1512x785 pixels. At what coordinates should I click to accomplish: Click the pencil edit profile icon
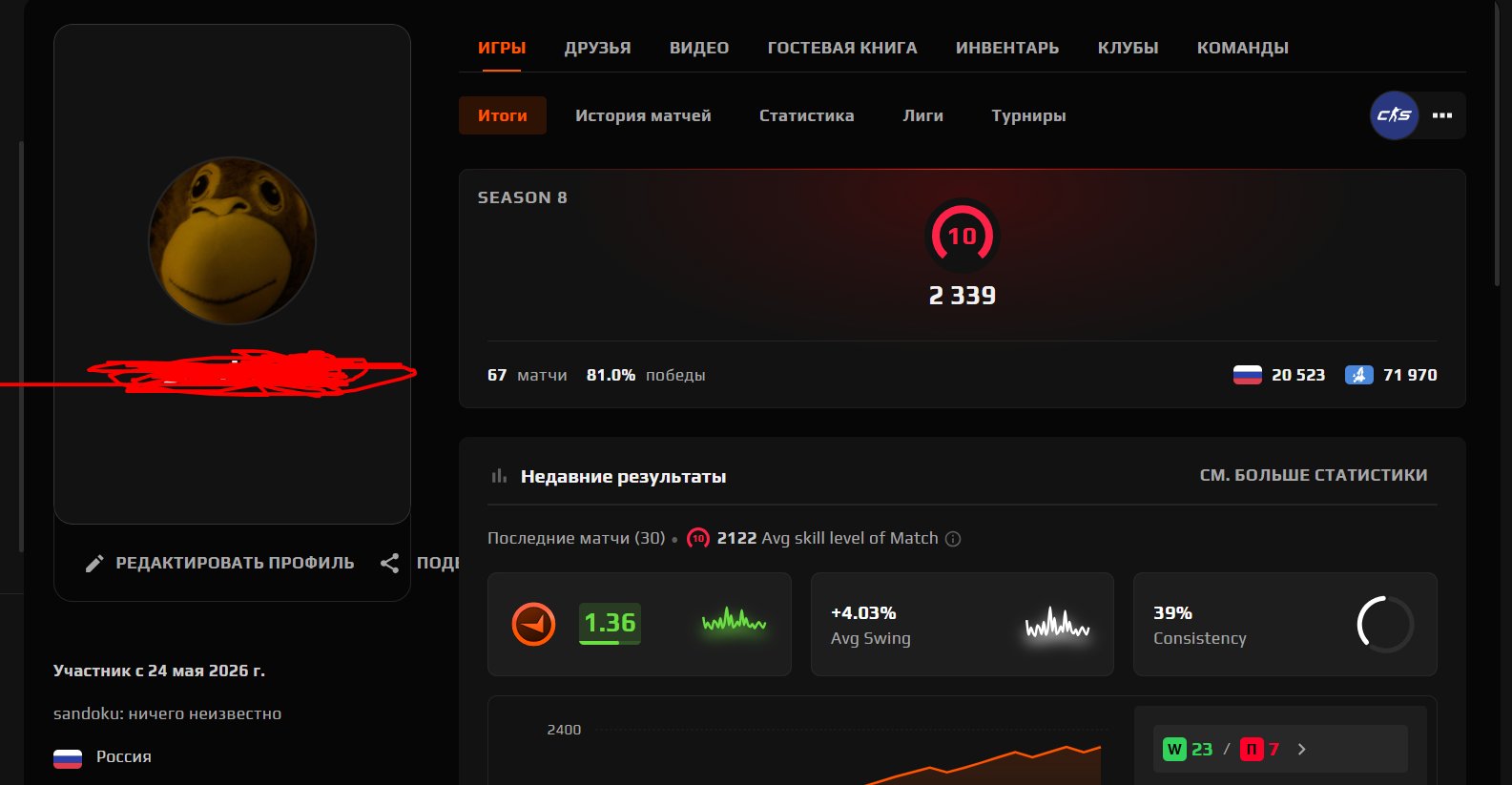(93, 564)
